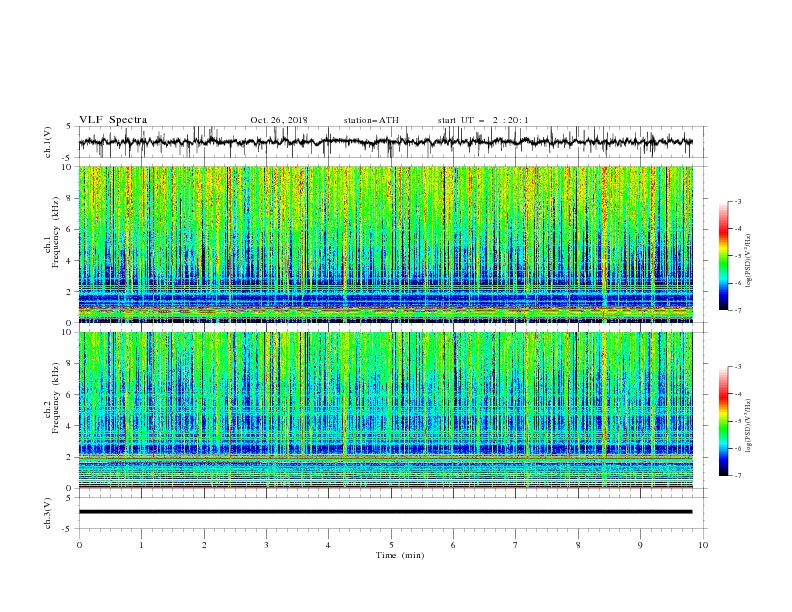Click the ch.3(V) axis label
This screenshot has width=792, height=612.
(48, 513)
